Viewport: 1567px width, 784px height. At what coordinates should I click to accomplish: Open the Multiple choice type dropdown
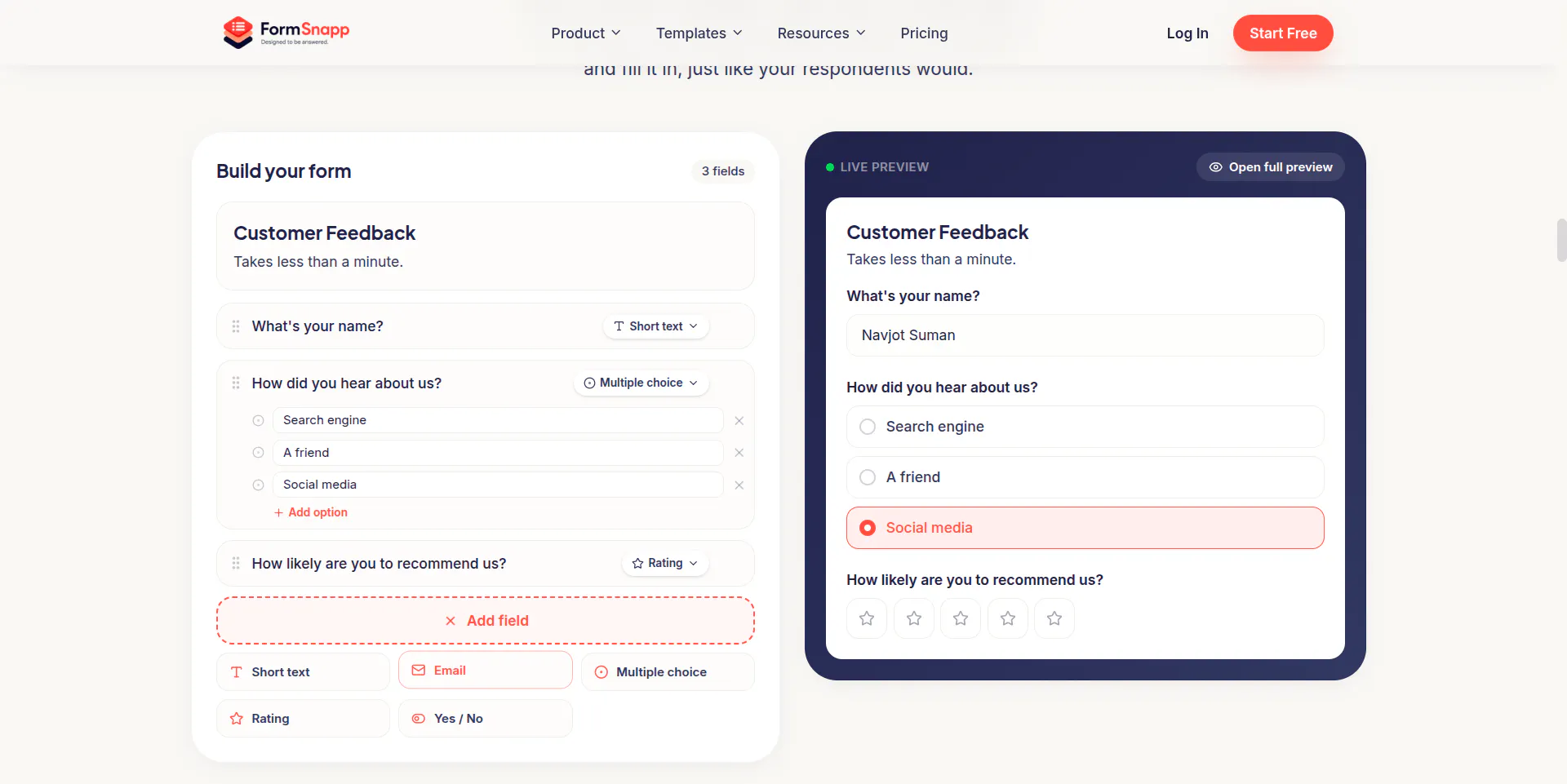point(641,383)
